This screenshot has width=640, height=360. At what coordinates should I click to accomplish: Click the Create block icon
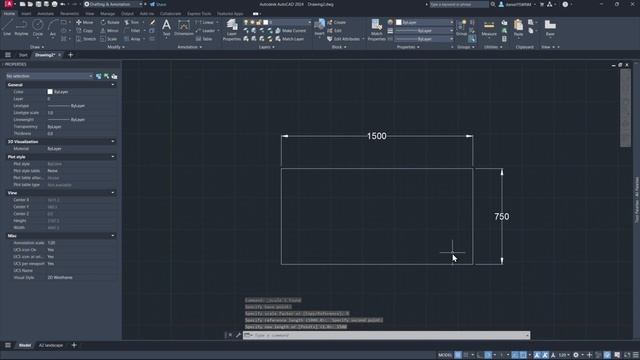tap(337, 22)
